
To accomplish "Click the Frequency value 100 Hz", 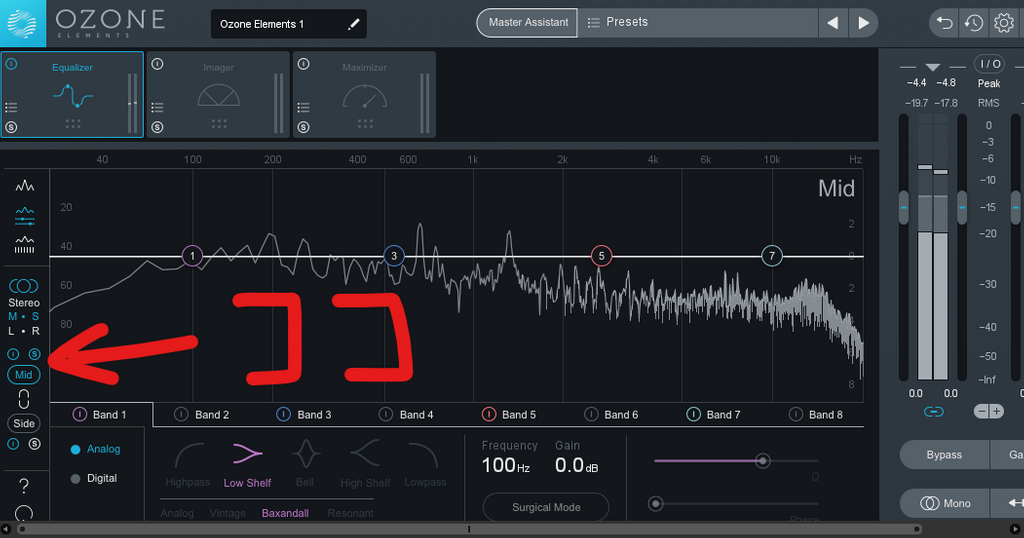I will coord(505,466).
